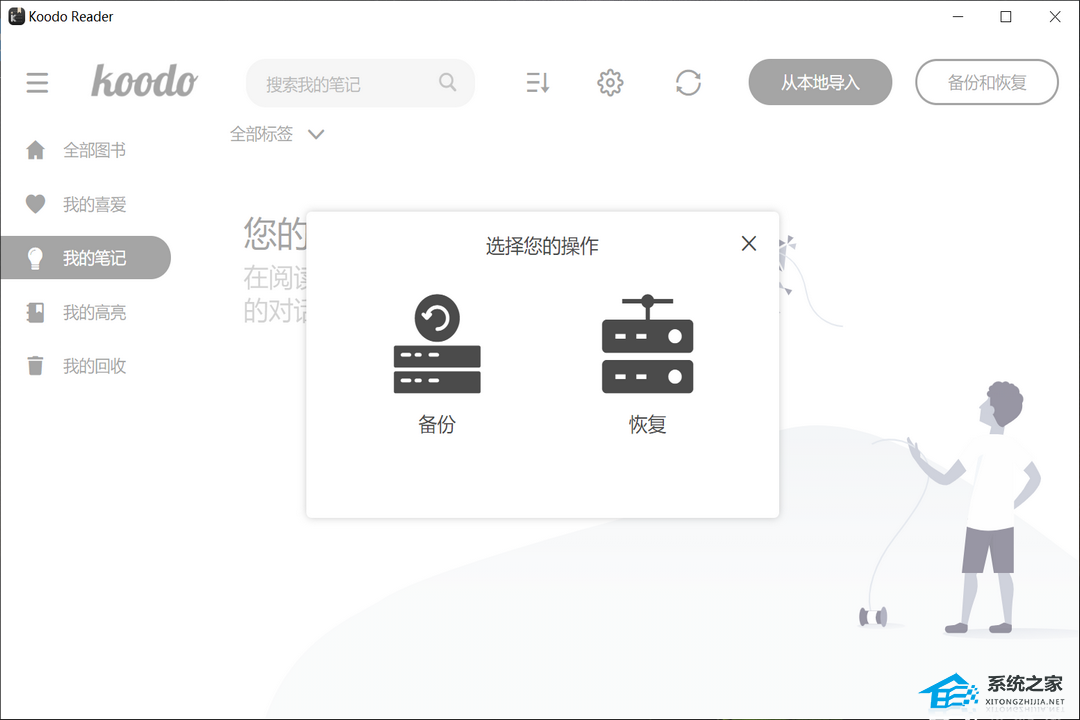Expand the 全部标签 chevron
Image resolution: width=1080 pixels, height=720 pixels.
point(316,134)
